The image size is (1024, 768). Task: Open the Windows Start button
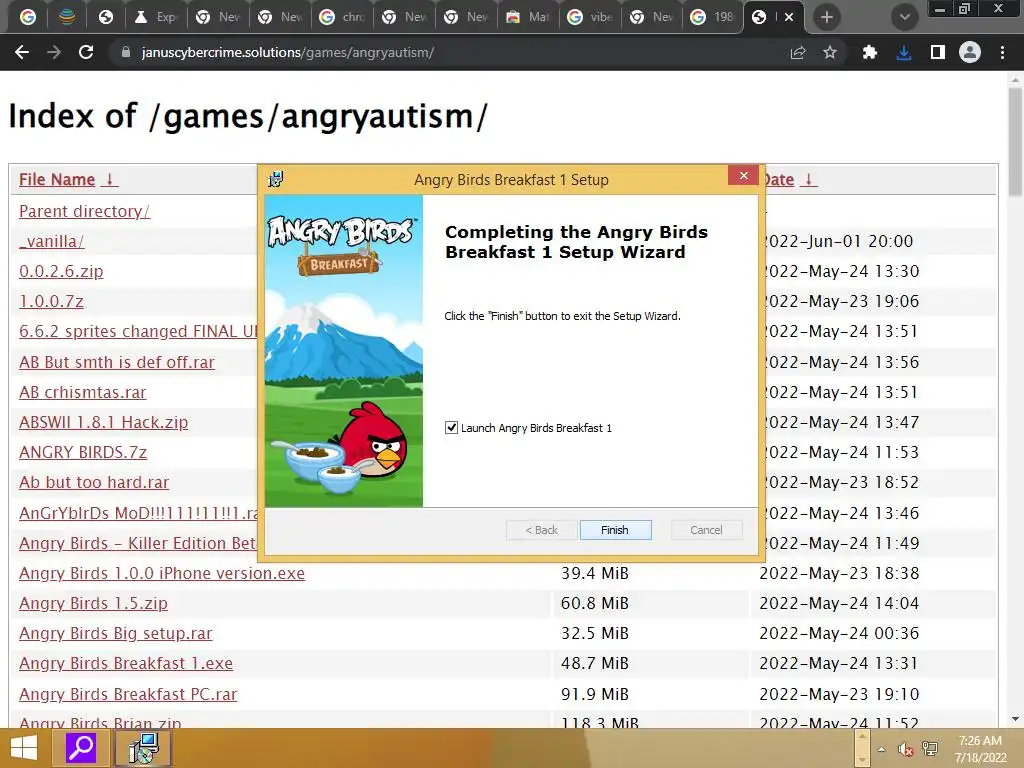pos(24,748)
